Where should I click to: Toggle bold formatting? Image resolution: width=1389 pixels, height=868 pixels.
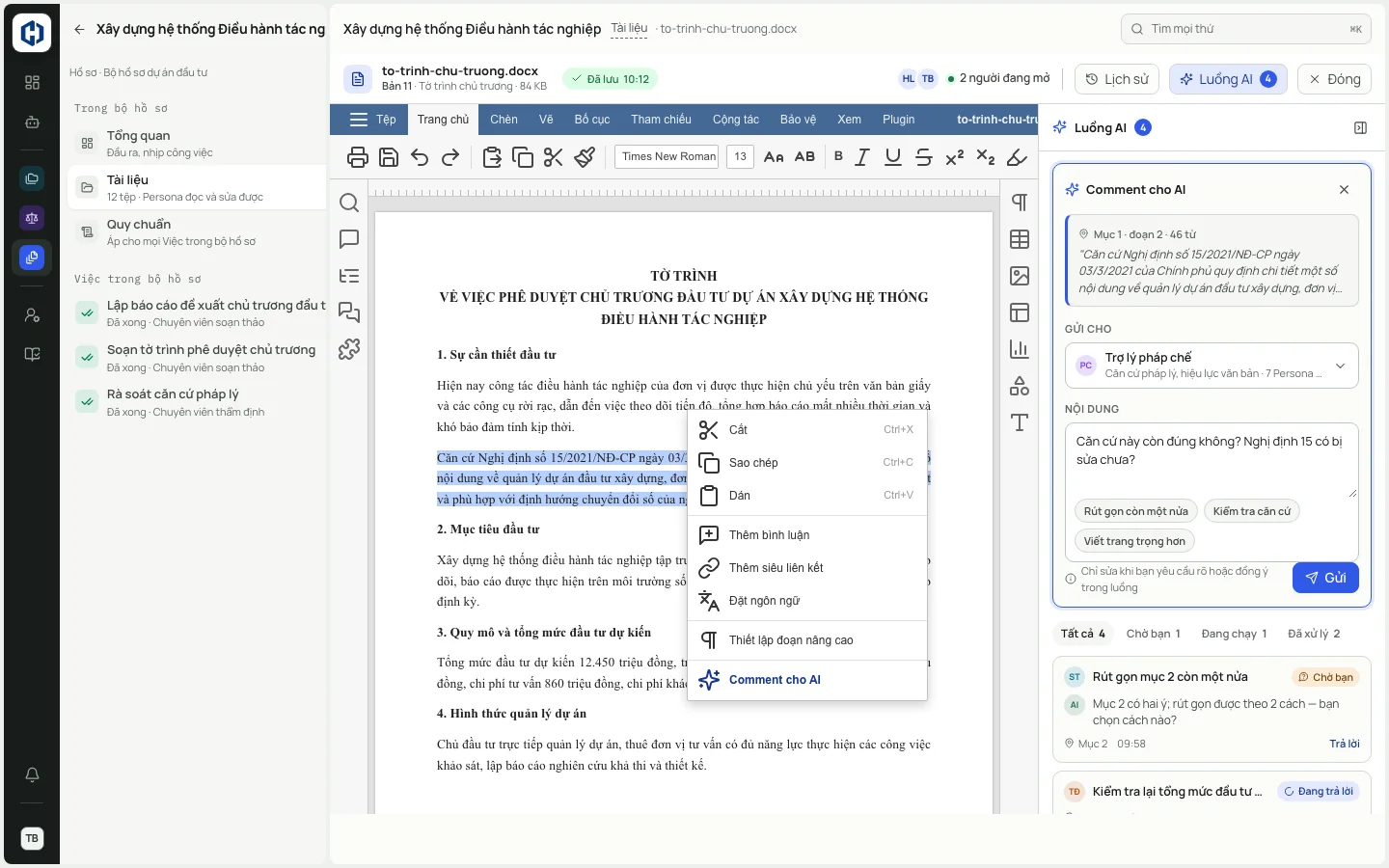click(x=838, y=156)
